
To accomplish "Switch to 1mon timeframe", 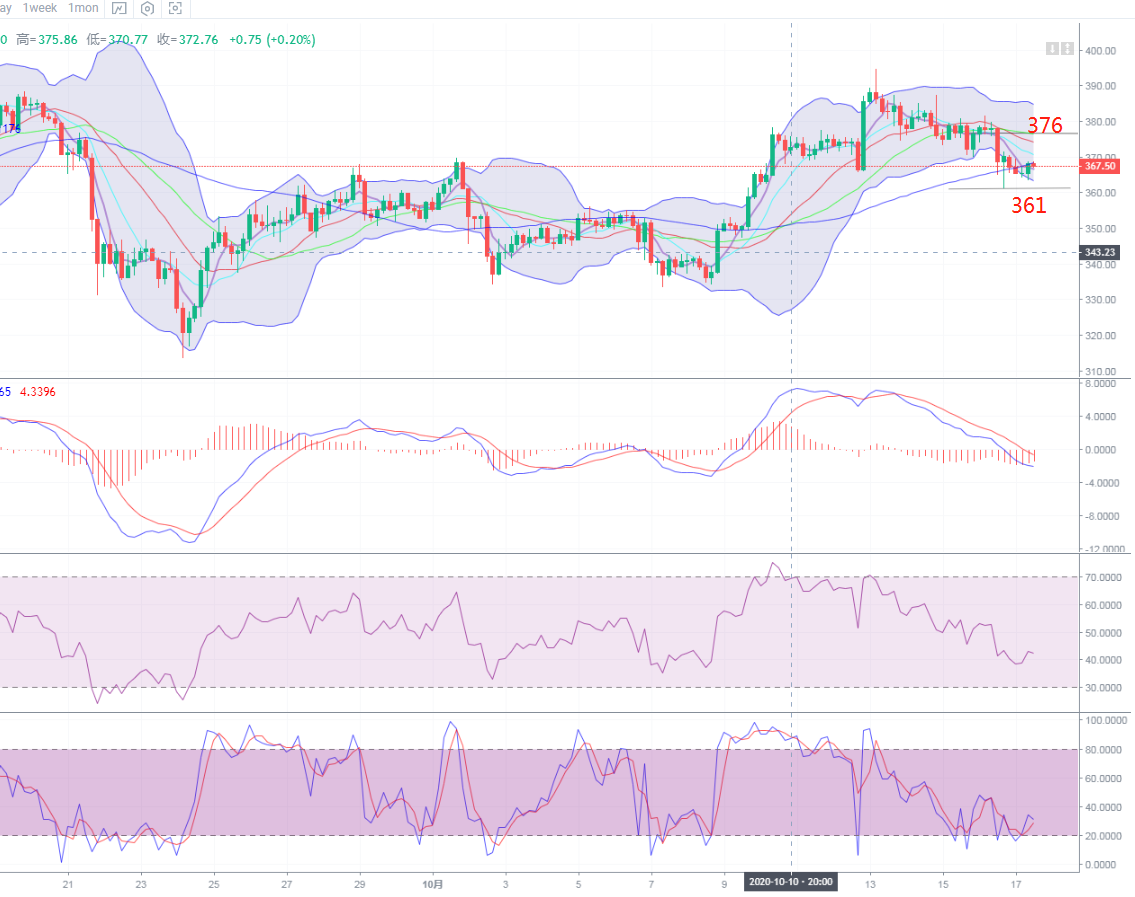I will pos(83,8).
